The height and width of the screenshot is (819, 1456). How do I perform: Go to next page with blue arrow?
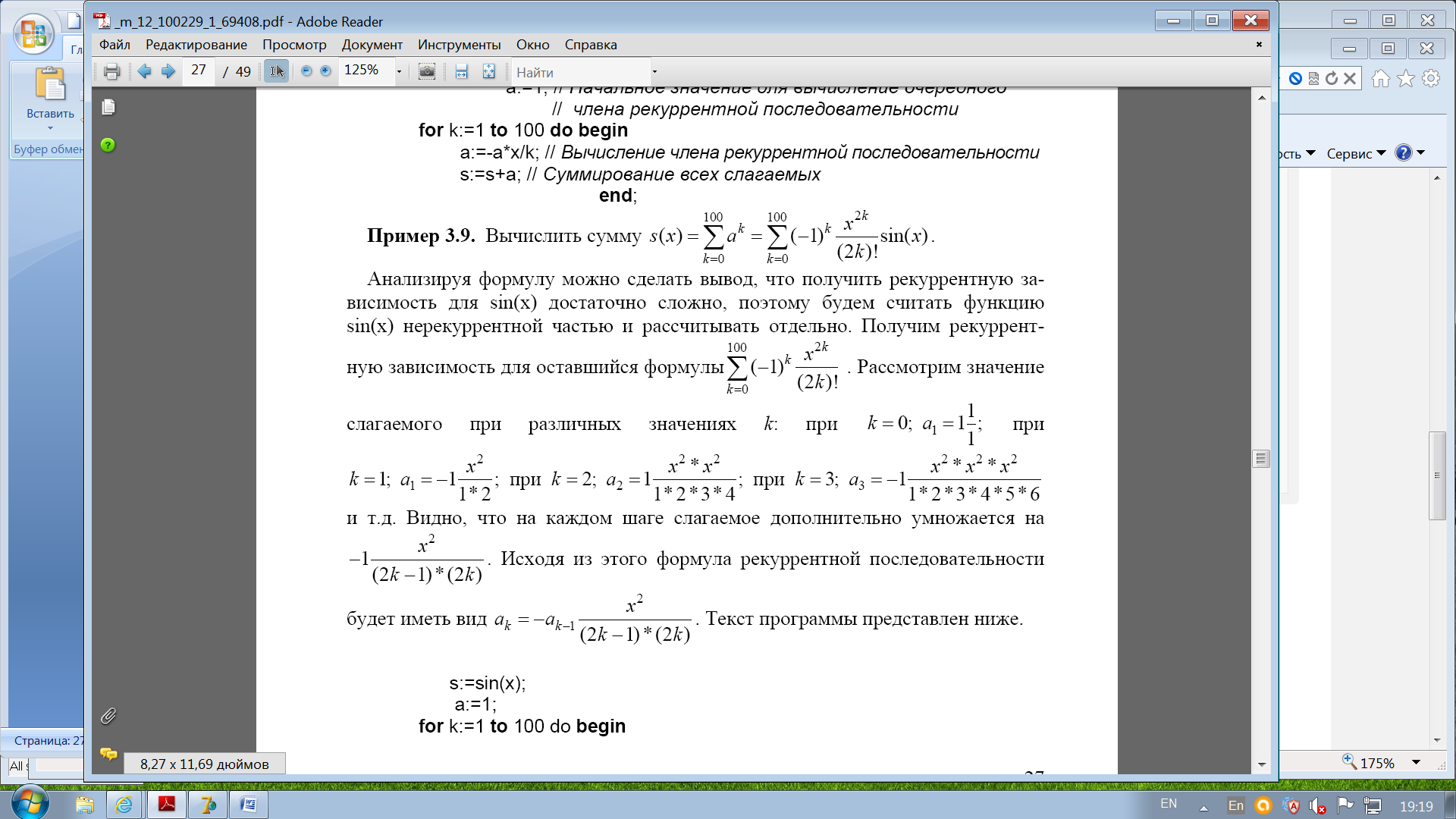coord(168,71)
